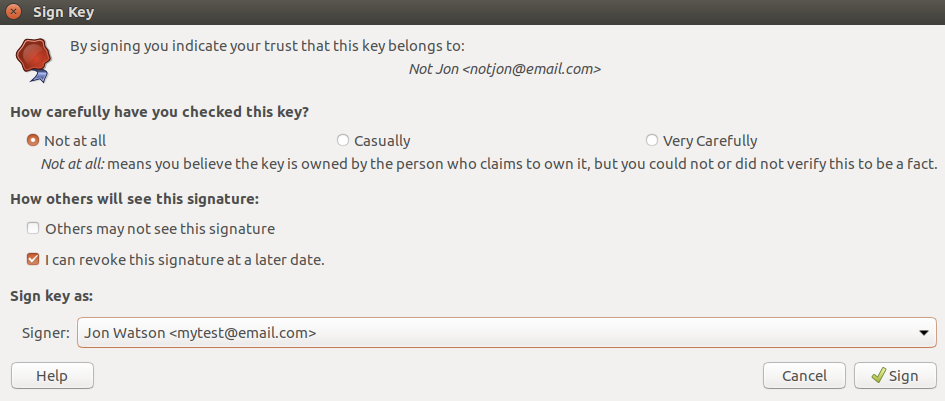This screenshot has width=945, height=401.
Task: Enable "Others may not see this signature"
Action: click(x=33, y=229)
